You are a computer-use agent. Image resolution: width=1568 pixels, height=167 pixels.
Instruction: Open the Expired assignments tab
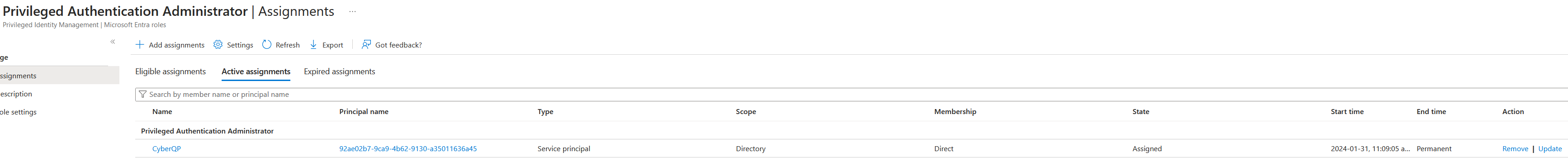(x=339, y=72)
